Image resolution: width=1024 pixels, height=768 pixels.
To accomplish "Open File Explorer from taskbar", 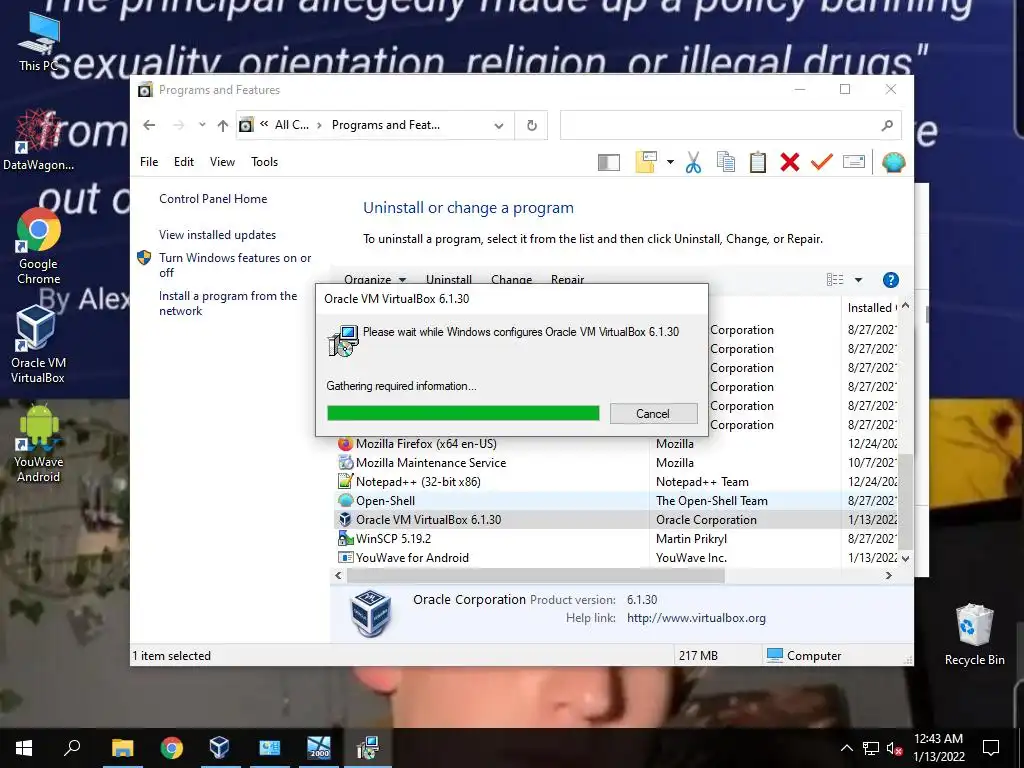I will point(122,748).
